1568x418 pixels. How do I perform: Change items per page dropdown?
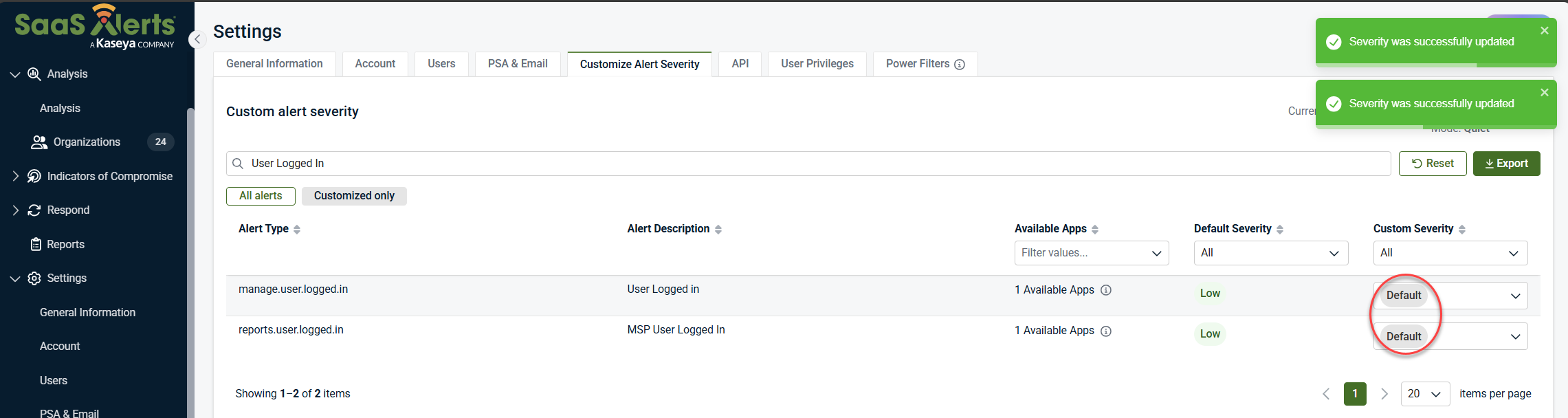pyautogui.click(x=1424, y=394)
